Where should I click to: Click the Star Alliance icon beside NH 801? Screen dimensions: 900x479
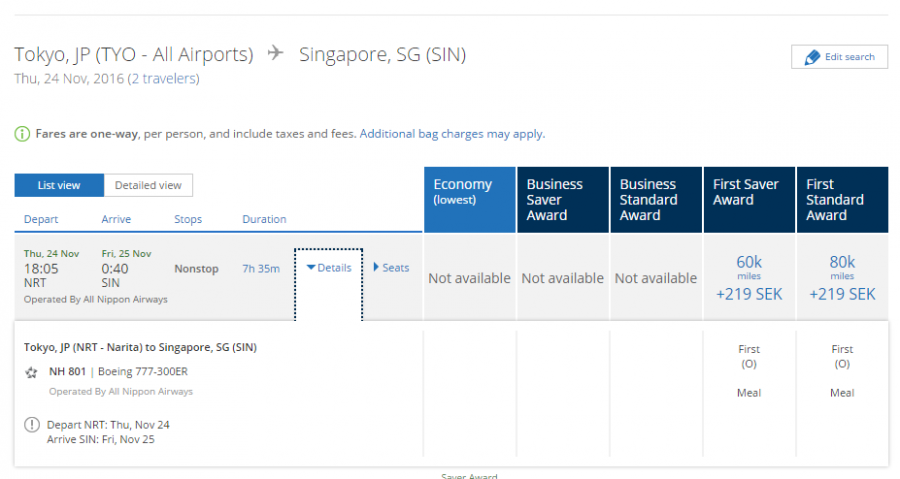click(32, 372)
